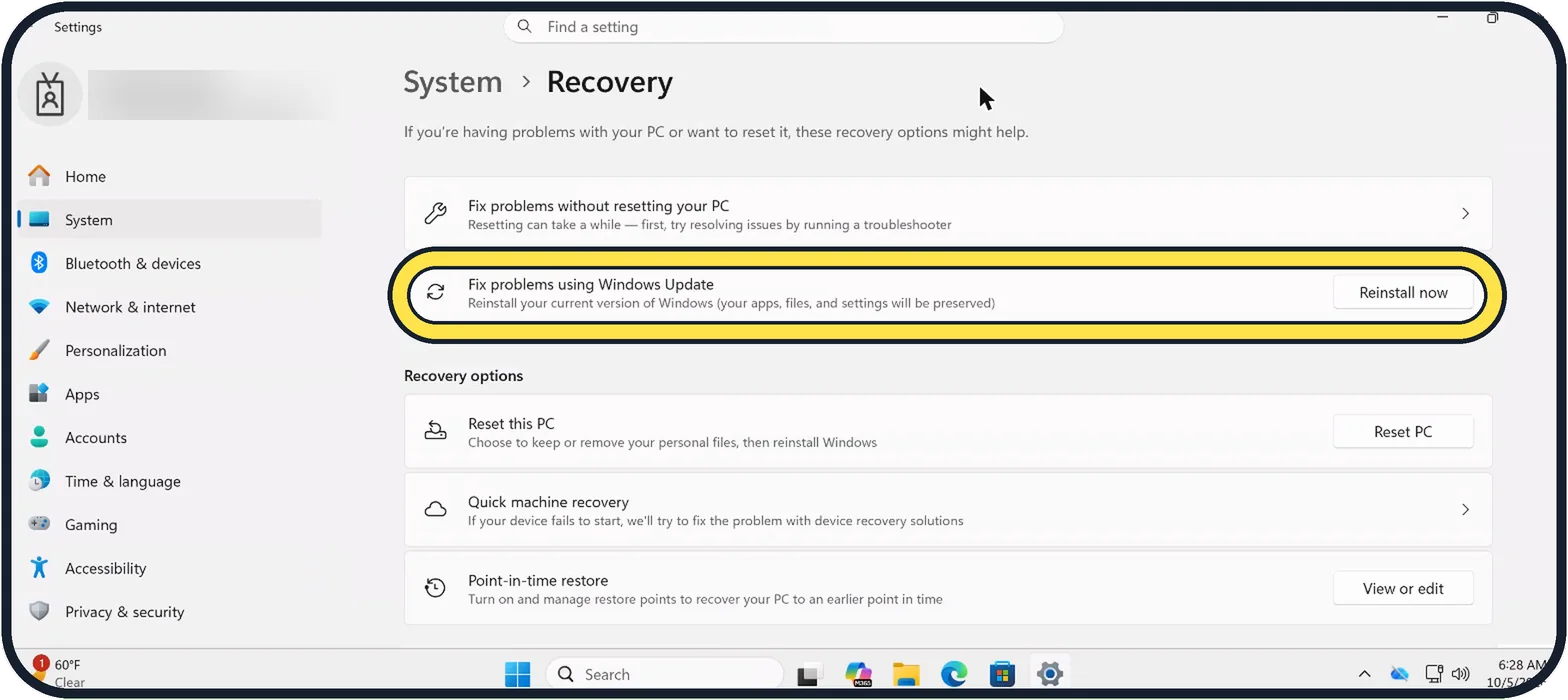Open Bluetooth & devices settings

coord(170,263)
